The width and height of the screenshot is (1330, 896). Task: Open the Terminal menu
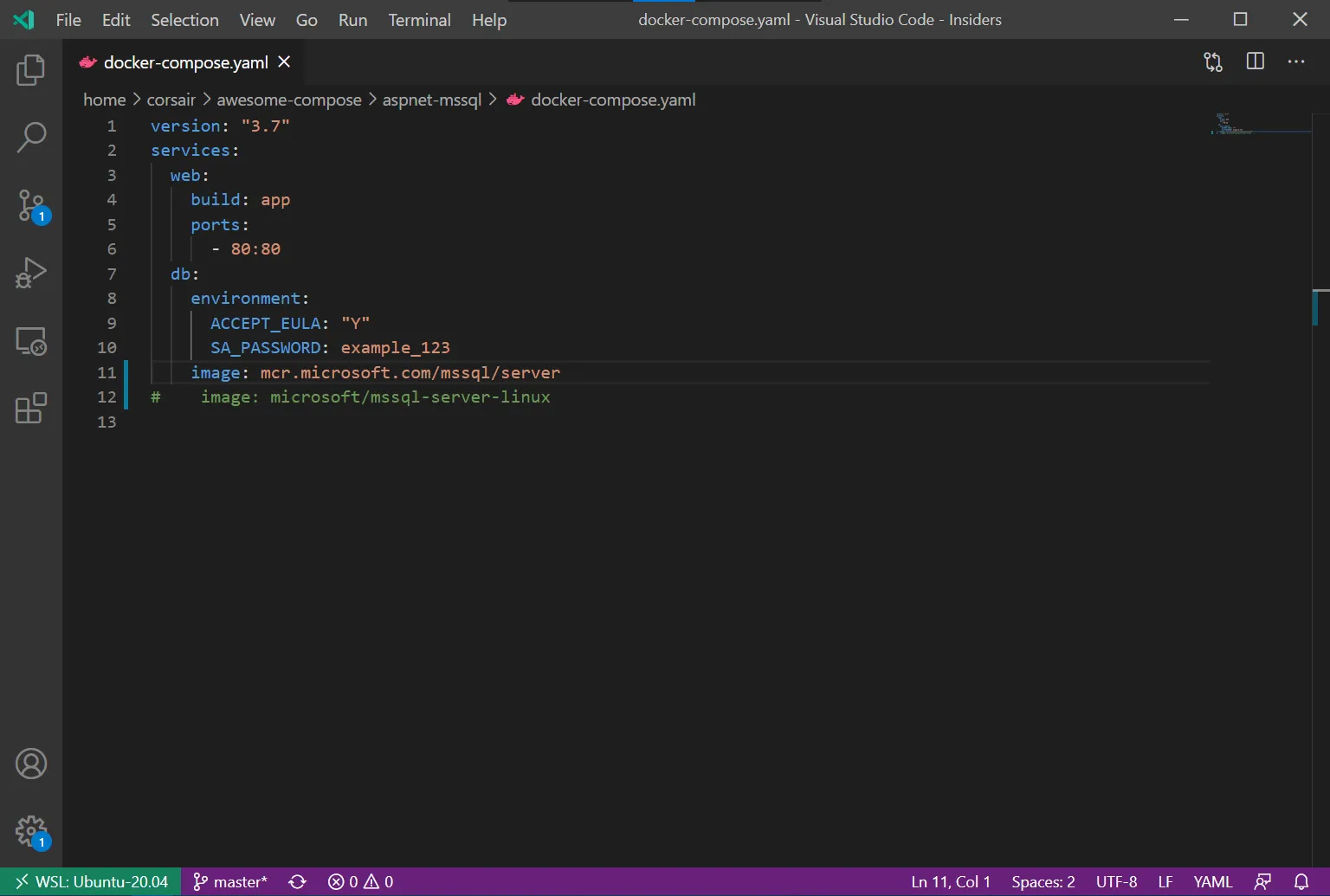[x=419, y=20]
